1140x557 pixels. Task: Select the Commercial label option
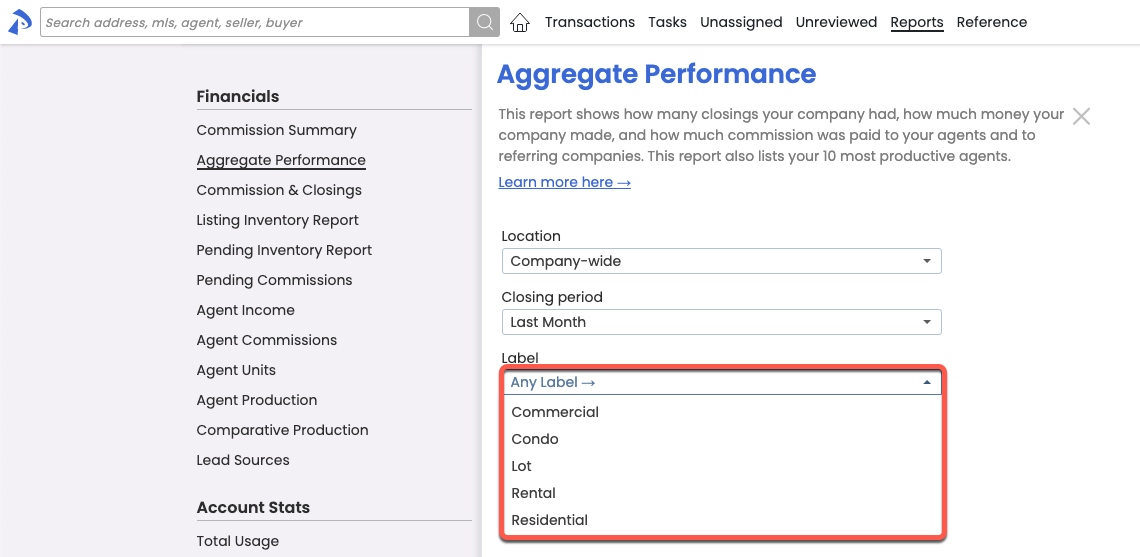555,412
